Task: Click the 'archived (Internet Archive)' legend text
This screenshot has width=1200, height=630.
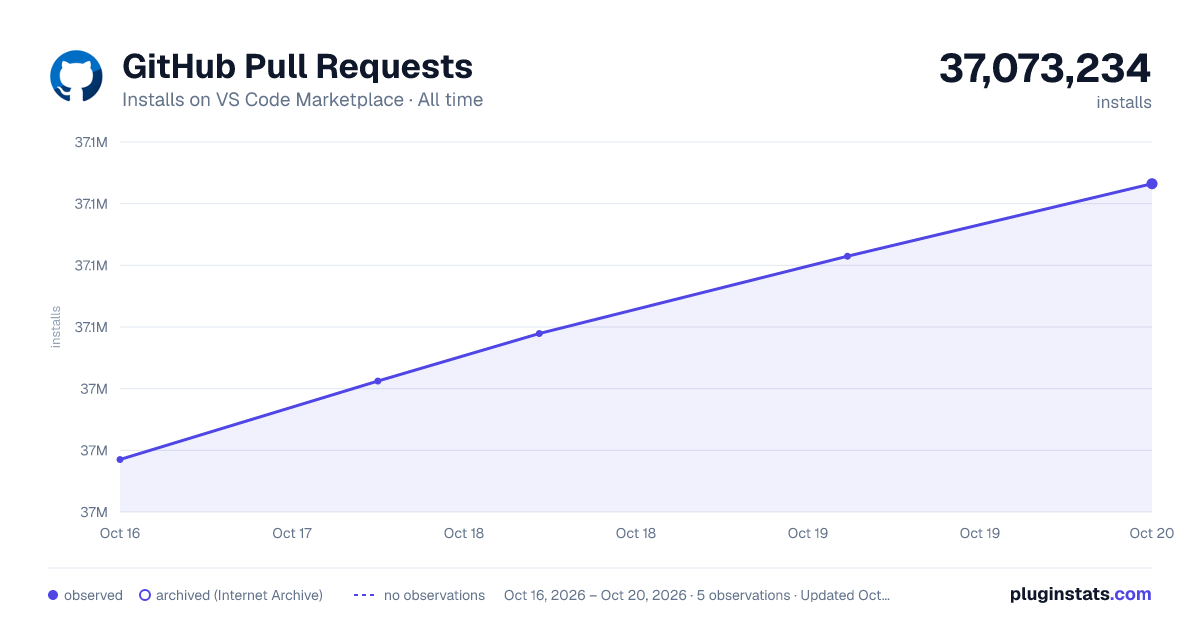Action: point(239,595)
